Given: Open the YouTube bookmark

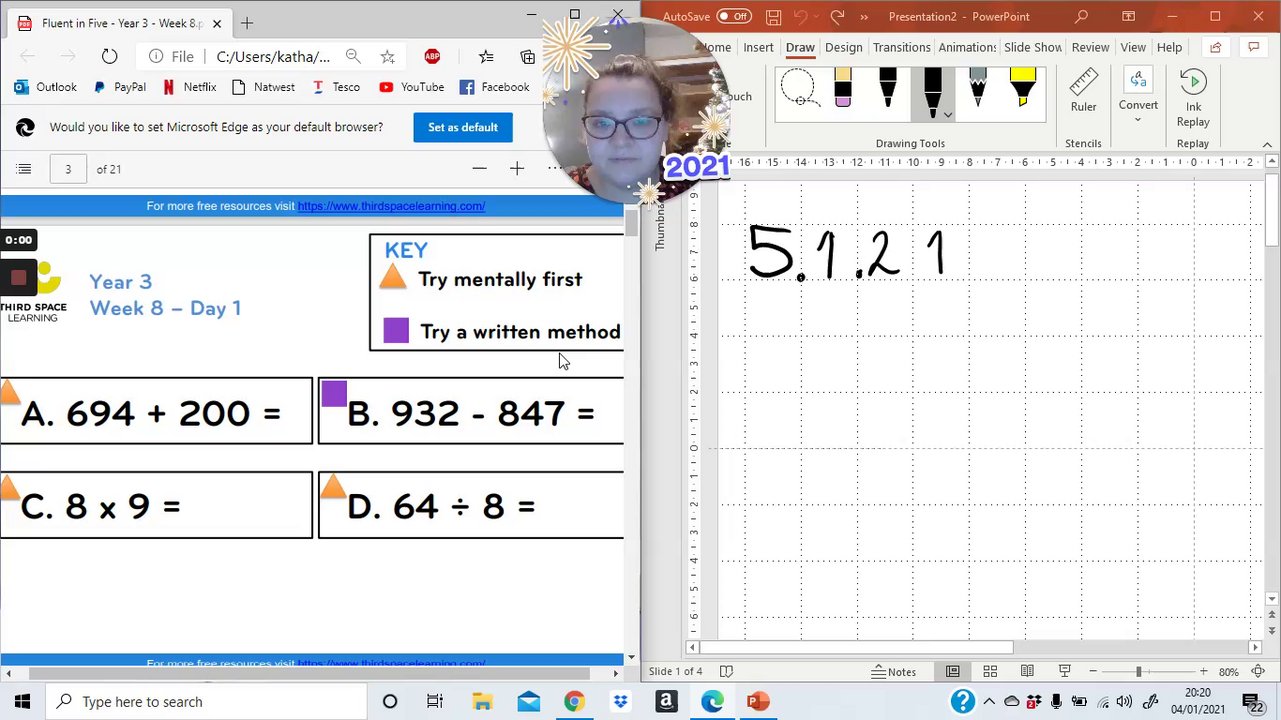Looking at the screenshot, I should [411, 87].
